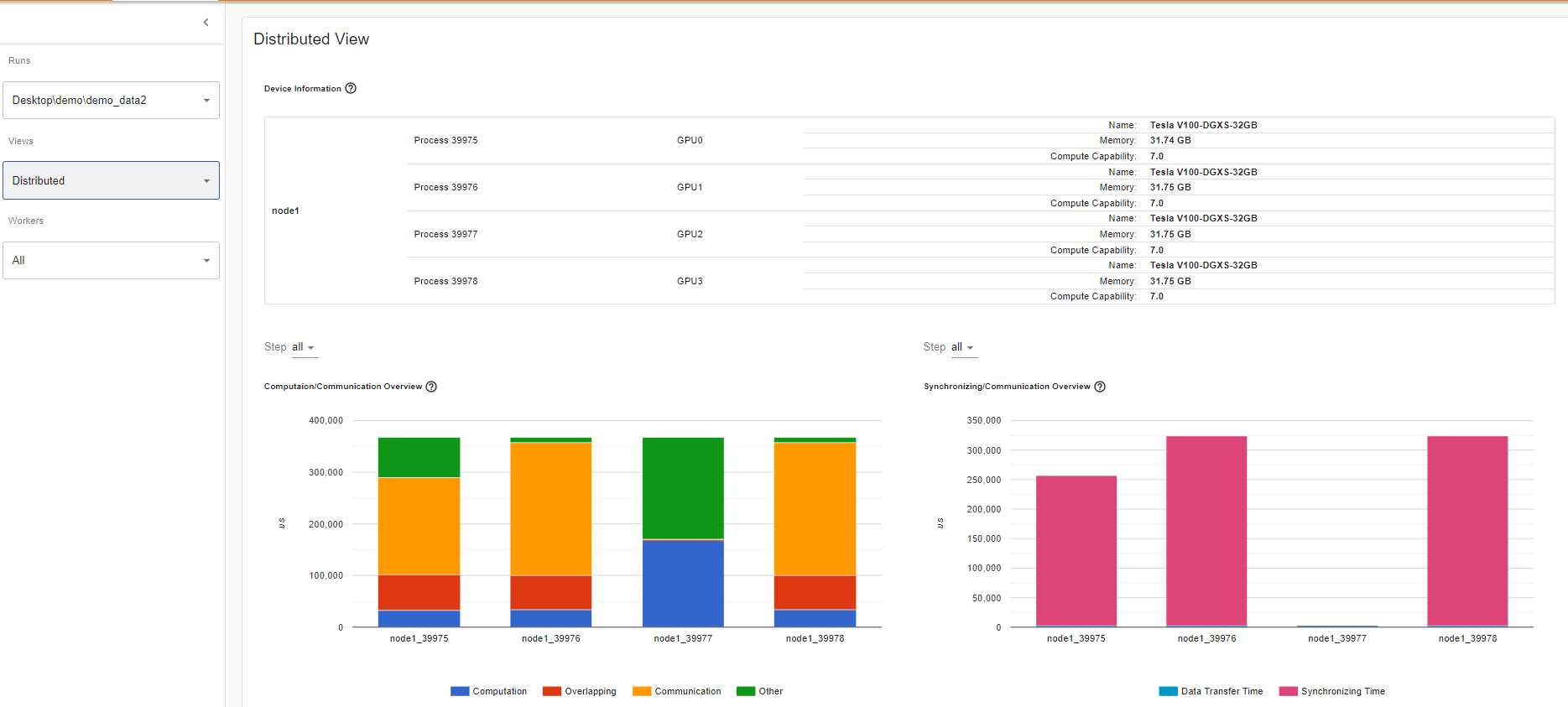Hide the Other series via legend
The image size is (1568, 707).
(x=759, y=691)
